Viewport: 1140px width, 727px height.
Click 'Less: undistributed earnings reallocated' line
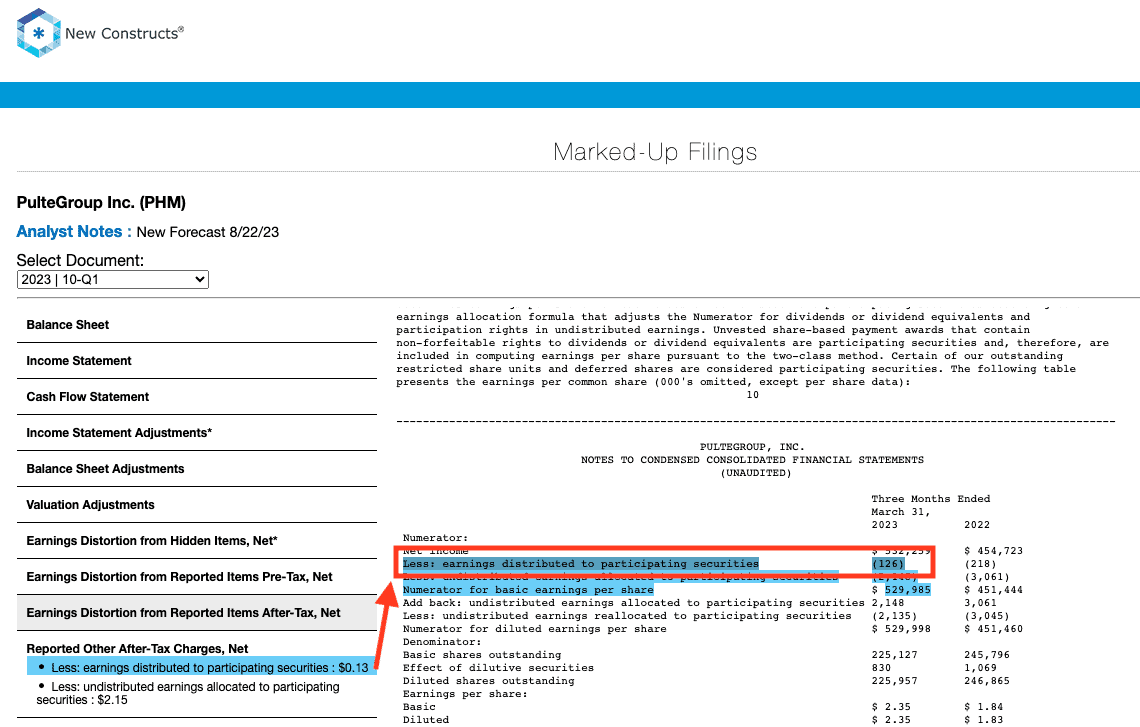(627, 616)
